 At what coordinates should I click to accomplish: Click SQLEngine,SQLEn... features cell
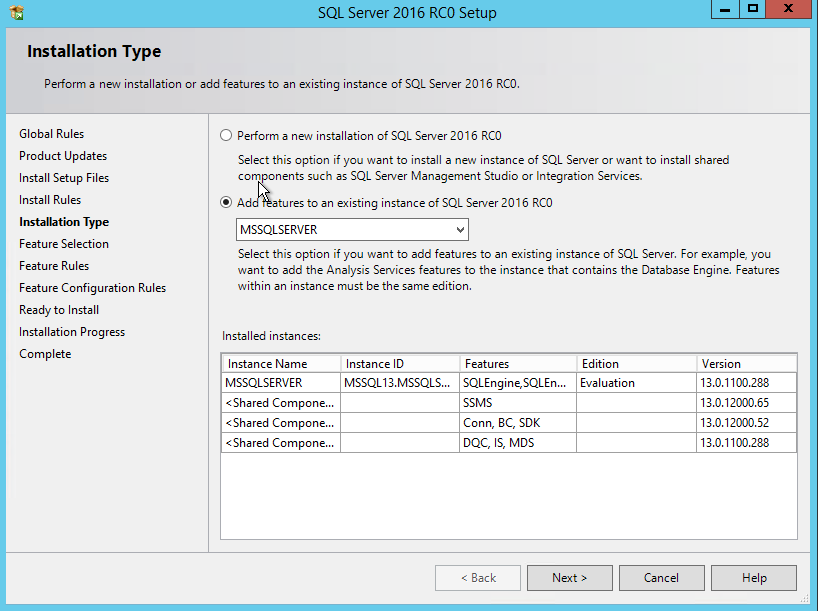pos(518,382)
